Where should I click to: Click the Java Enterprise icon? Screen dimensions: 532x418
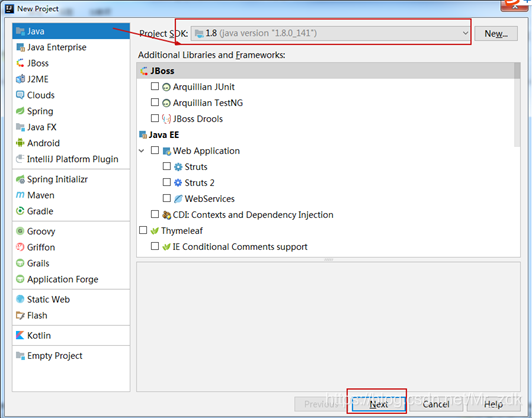click(x=20, y=48)
